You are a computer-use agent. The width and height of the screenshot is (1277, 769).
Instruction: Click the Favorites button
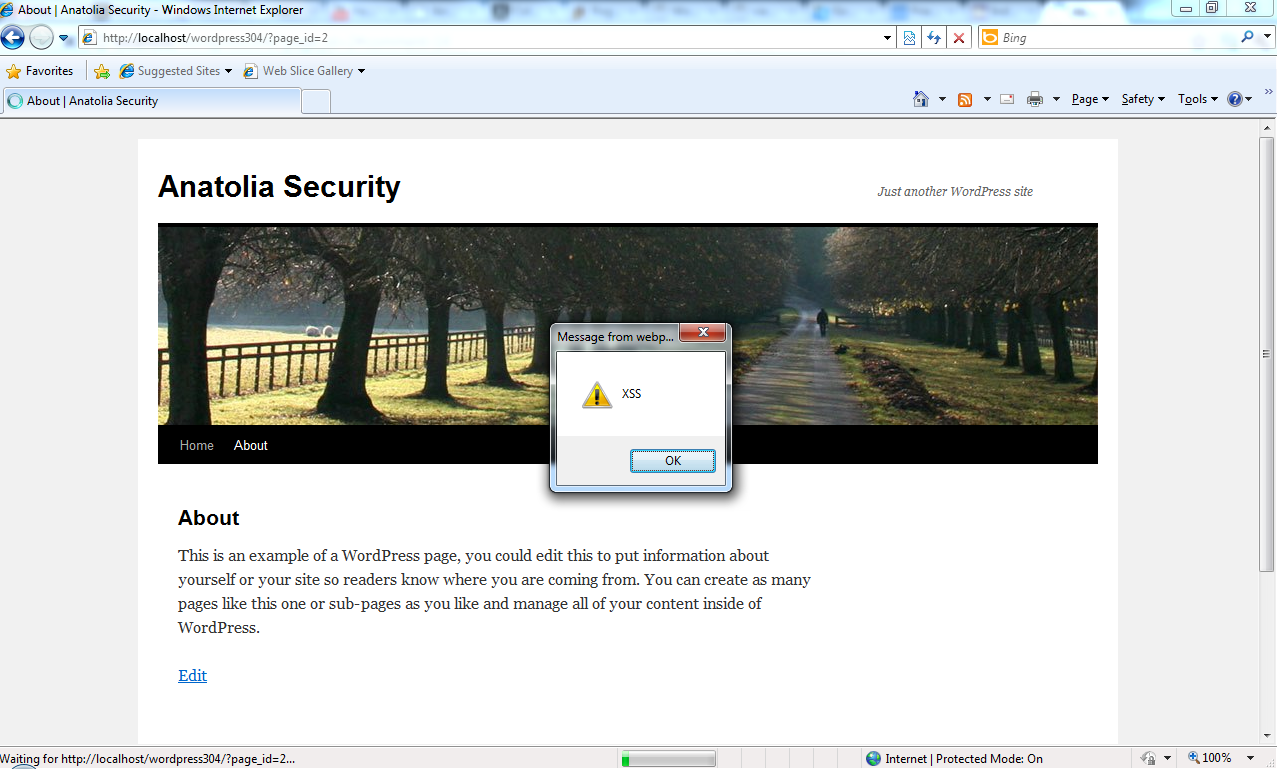tap(40, 71)
